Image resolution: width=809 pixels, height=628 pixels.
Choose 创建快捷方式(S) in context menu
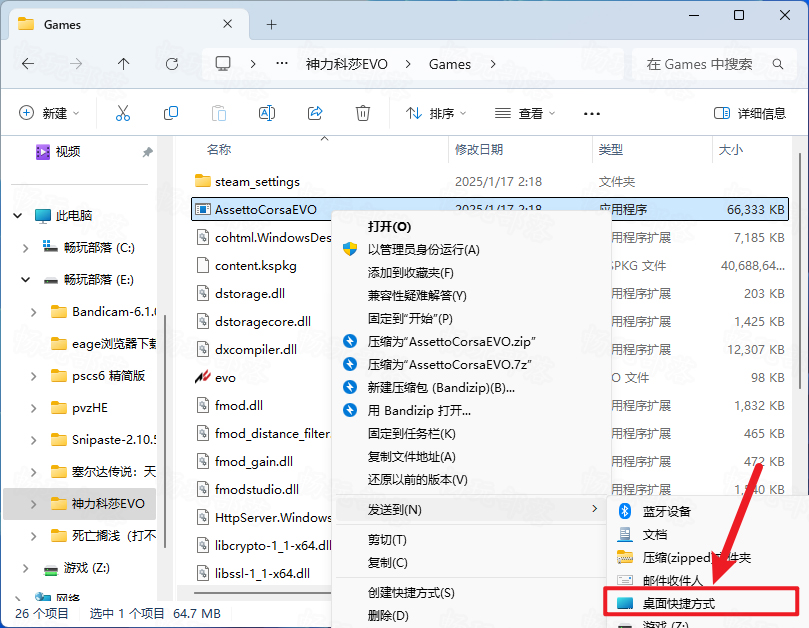tap(411, 592)
